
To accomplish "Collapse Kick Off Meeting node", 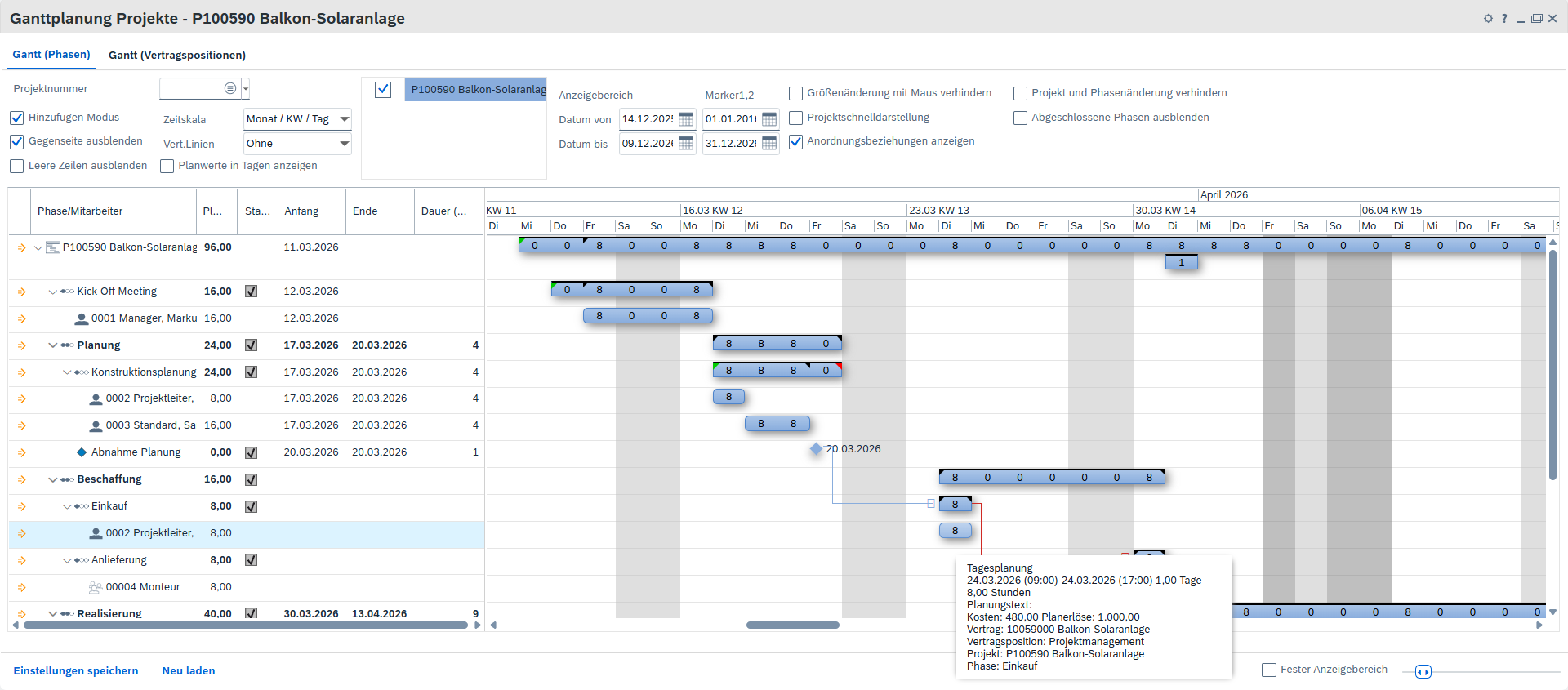I will (53, 292).
